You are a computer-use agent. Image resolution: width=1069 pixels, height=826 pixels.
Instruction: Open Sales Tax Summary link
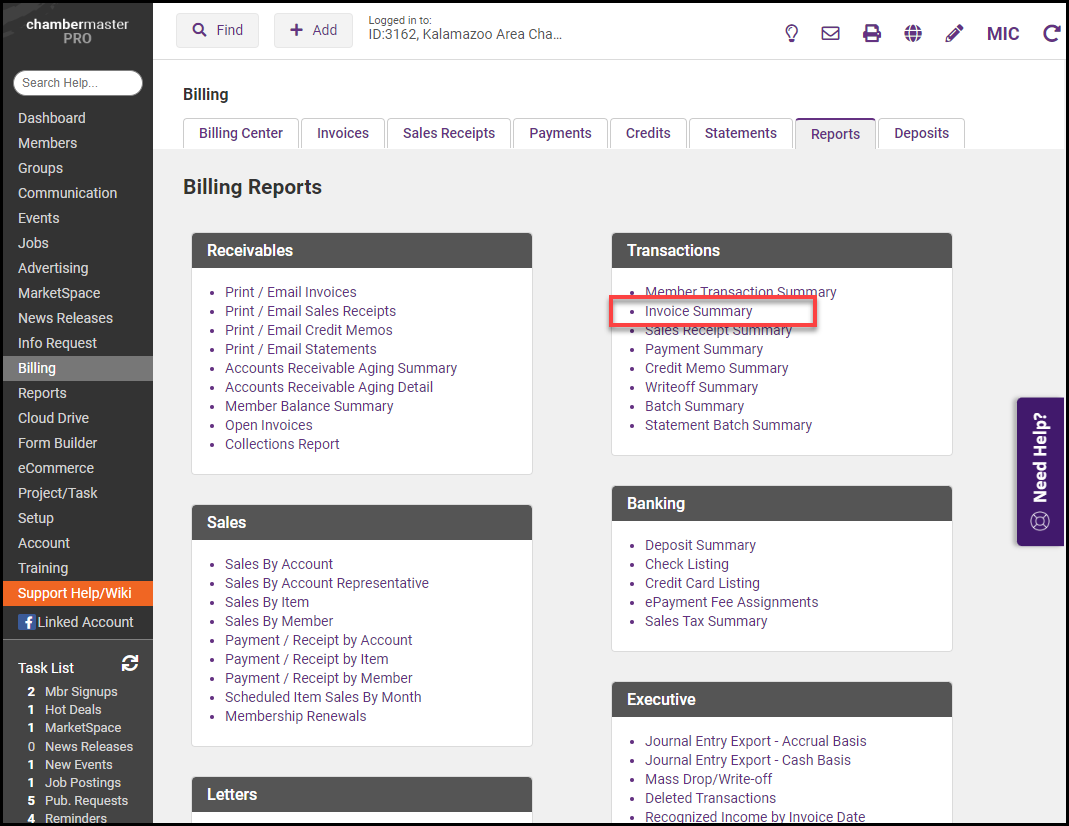point(706,621)
